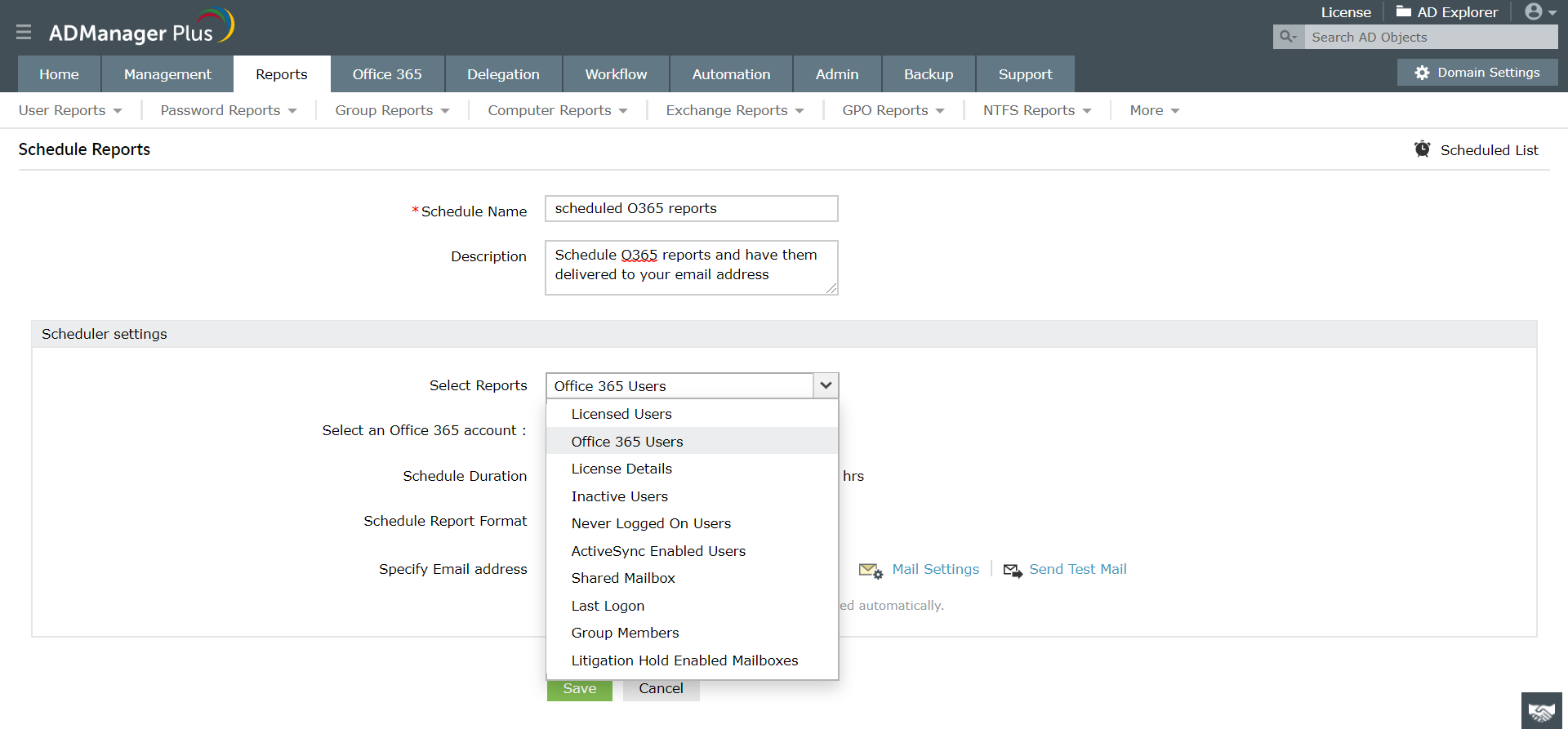This screenshot has height=747, width=1568.
Task: Select License Details report option
Action: pos(693,469)
